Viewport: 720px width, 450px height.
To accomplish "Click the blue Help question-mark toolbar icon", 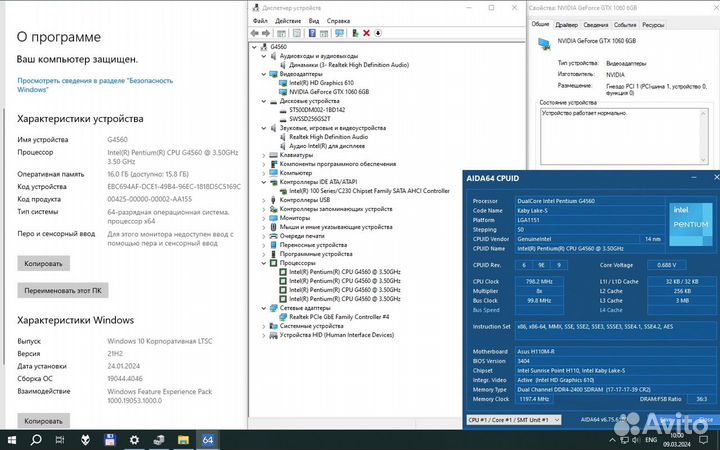I will click(312, 33).
